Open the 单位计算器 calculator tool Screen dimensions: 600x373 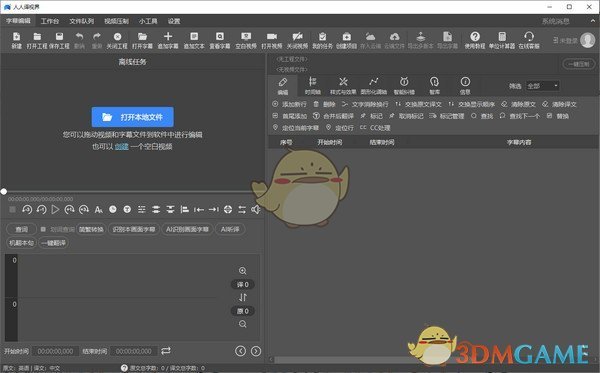click(x=502, y=40)
